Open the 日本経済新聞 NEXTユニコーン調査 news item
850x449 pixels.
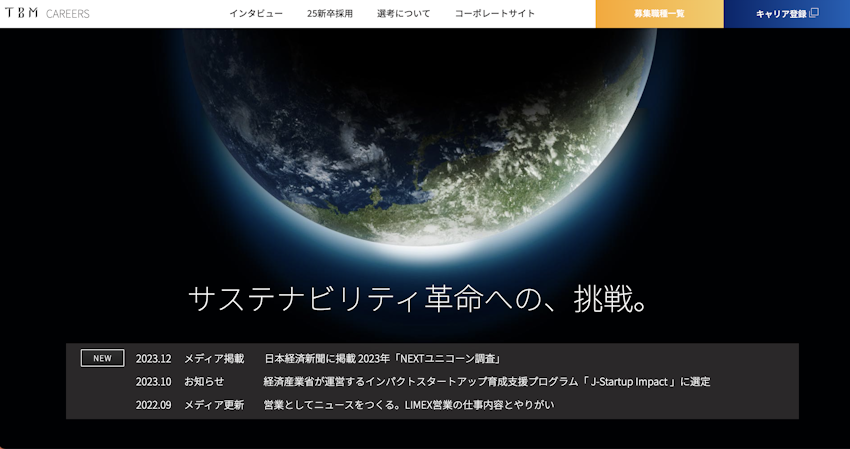(382, 358)
